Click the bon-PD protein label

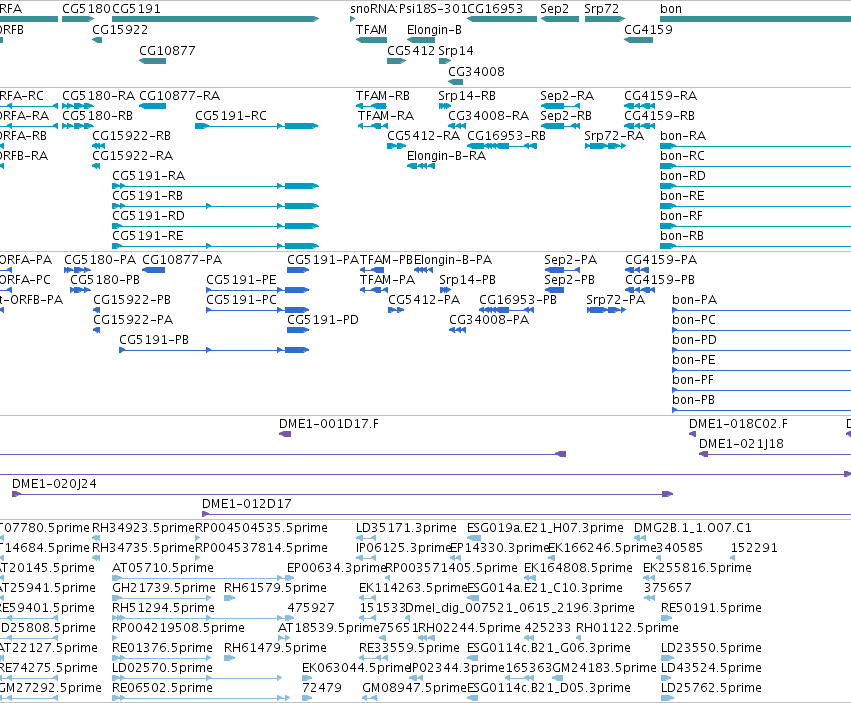[x=695, y=340]
